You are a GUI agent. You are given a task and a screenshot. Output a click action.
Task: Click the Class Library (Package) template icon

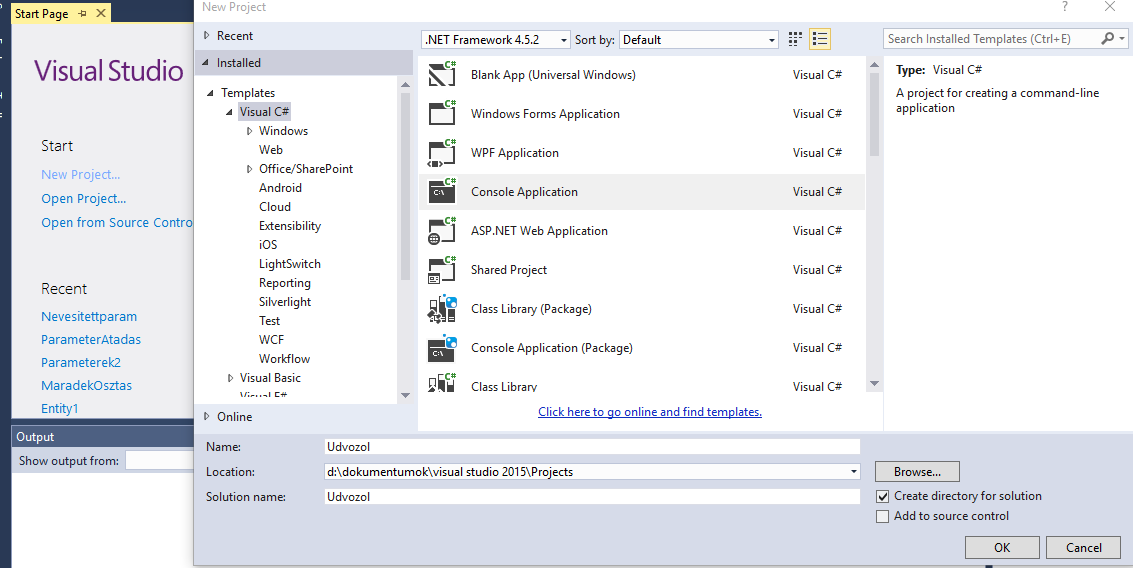pyautogui.click(x=441, y=309)
